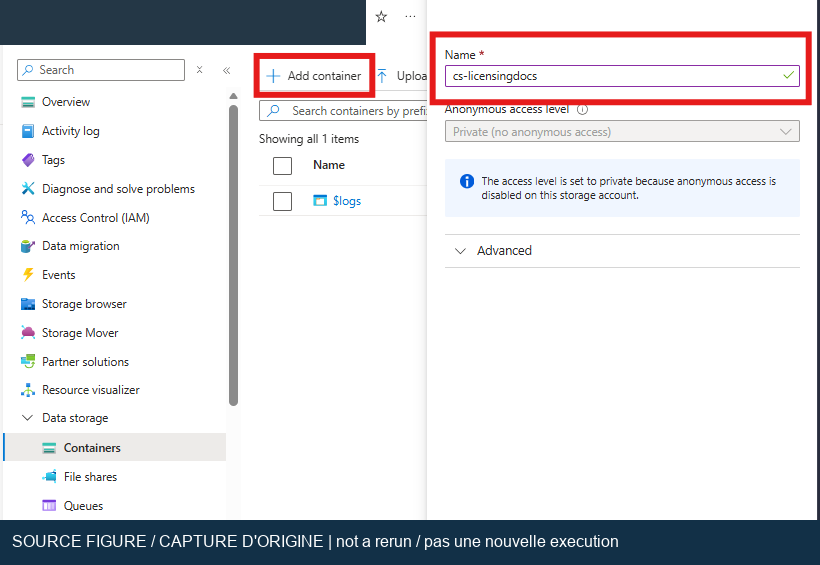Open the more options ellipsis menu
820x565 pixels.
click(x=411, y=17)
